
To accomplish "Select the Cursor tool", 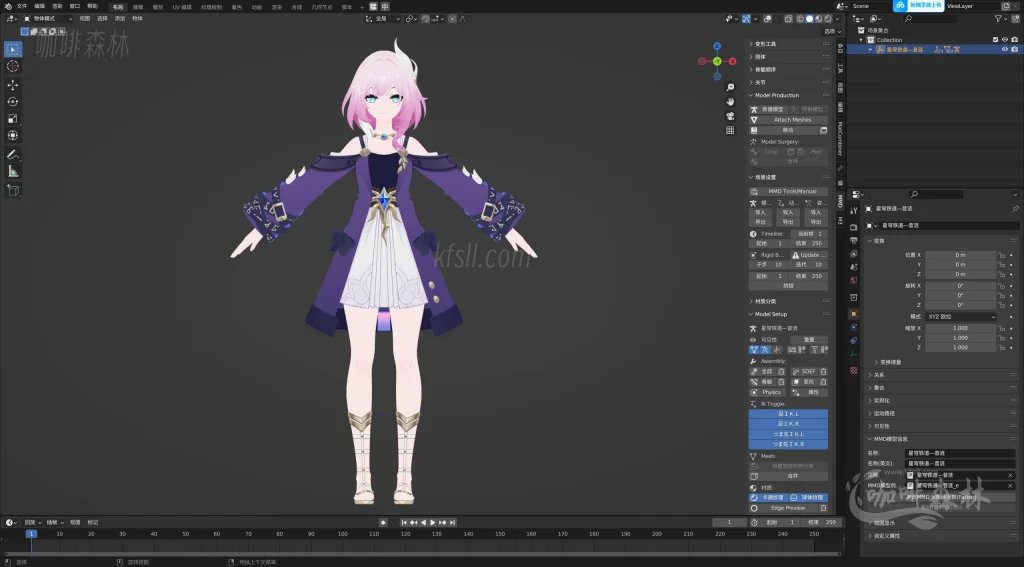I will (x=12, y=66).
